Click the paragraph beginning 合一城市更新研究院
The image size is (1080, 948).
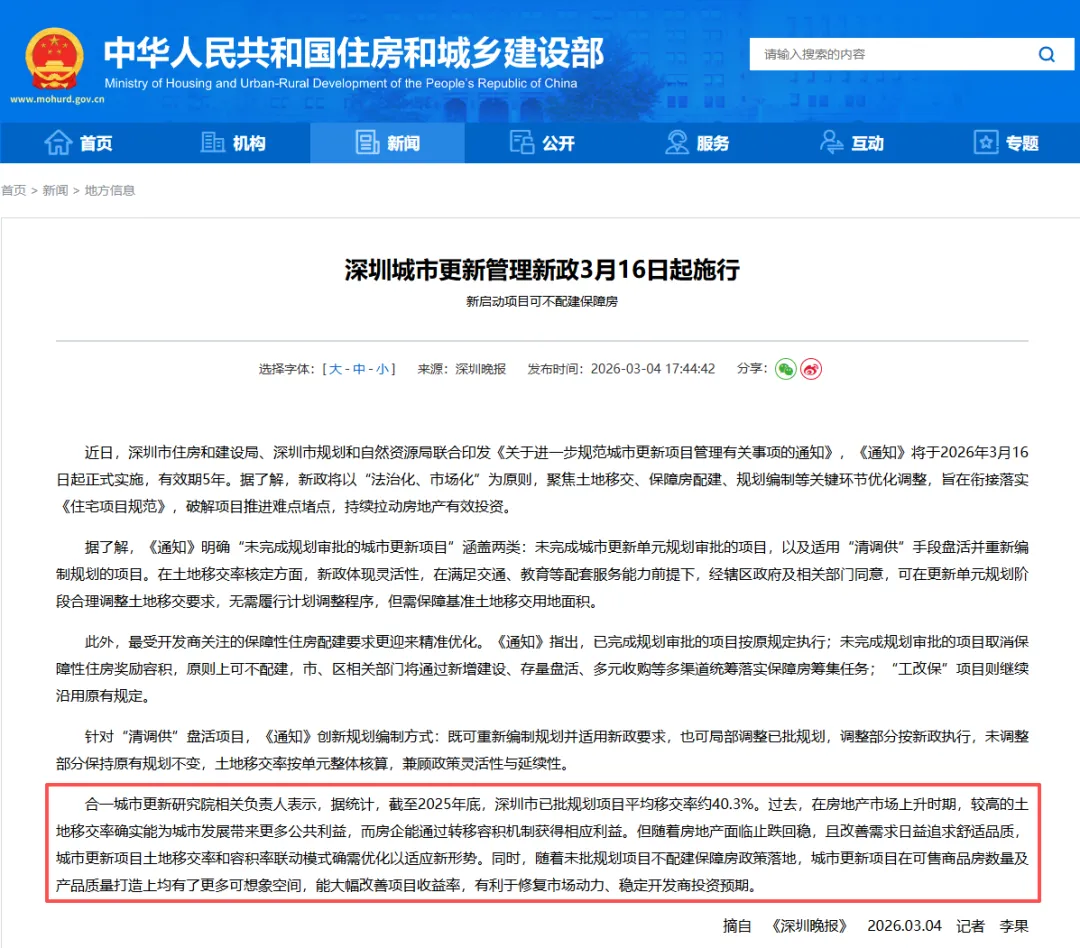[x=542, y=845]
